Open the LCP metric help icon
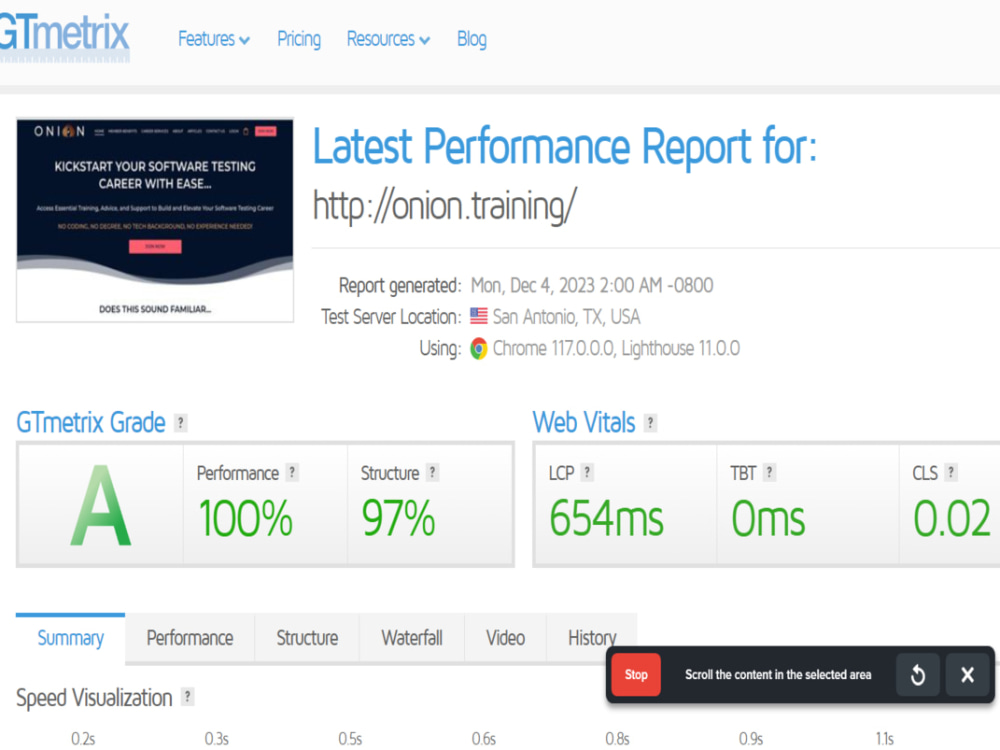The width and height of the screenshot is (1000, 750). (590, 471)
